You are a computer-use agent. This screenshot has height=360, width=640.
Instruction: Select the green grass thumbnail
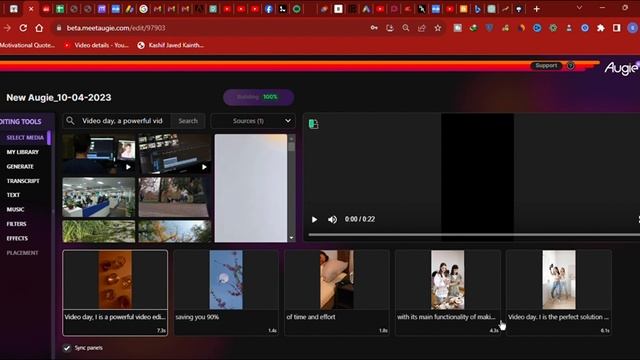pos(99,231)
